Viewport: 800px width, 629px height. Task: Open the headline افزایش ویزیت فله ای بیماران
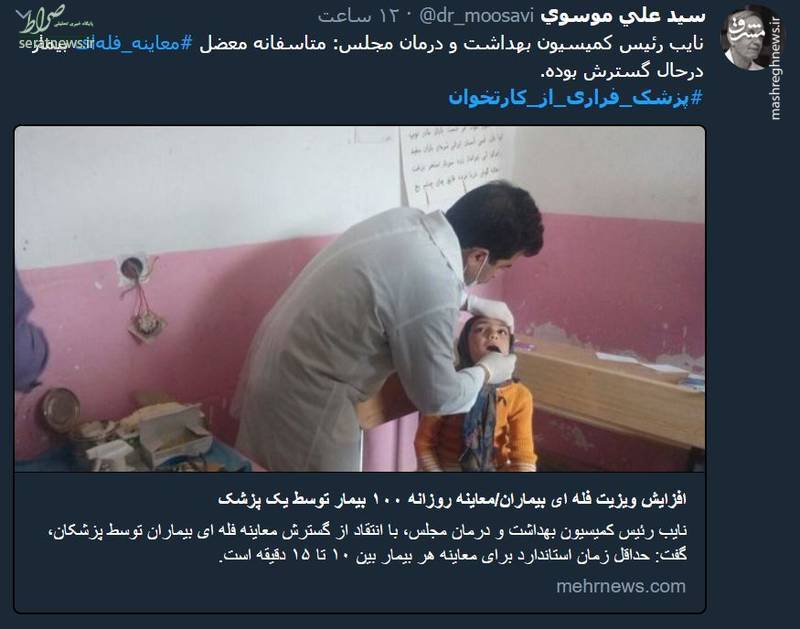pos(452,499)
